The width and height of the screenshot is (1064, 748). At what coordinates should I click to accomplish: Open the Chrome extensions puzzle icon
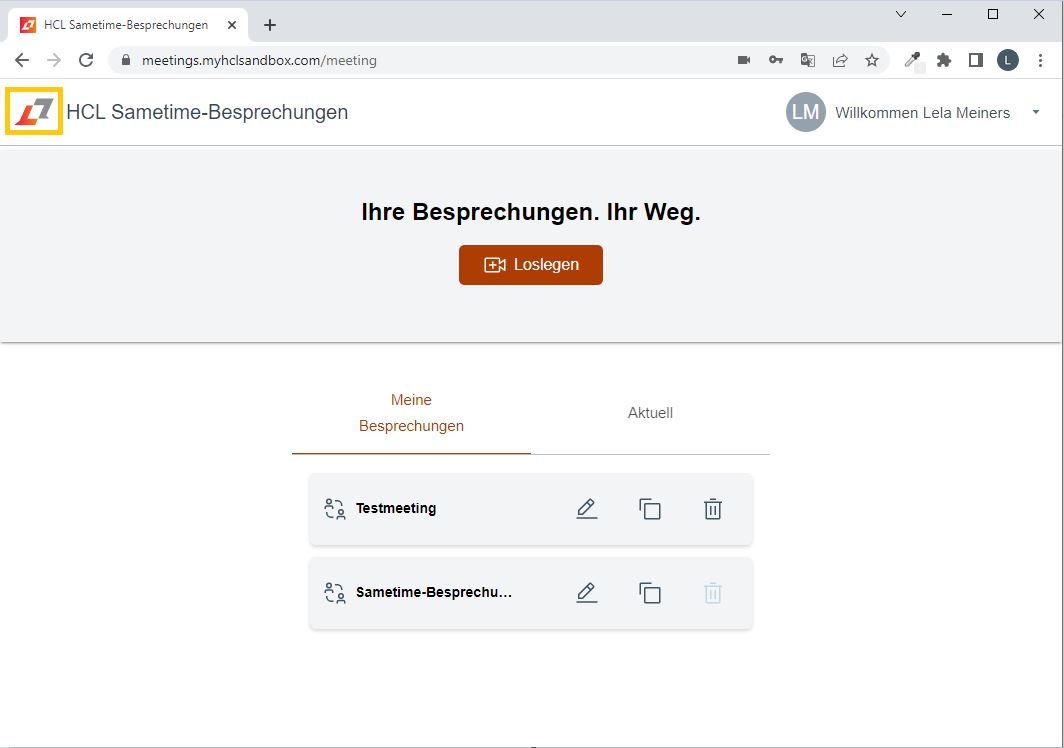943,60
